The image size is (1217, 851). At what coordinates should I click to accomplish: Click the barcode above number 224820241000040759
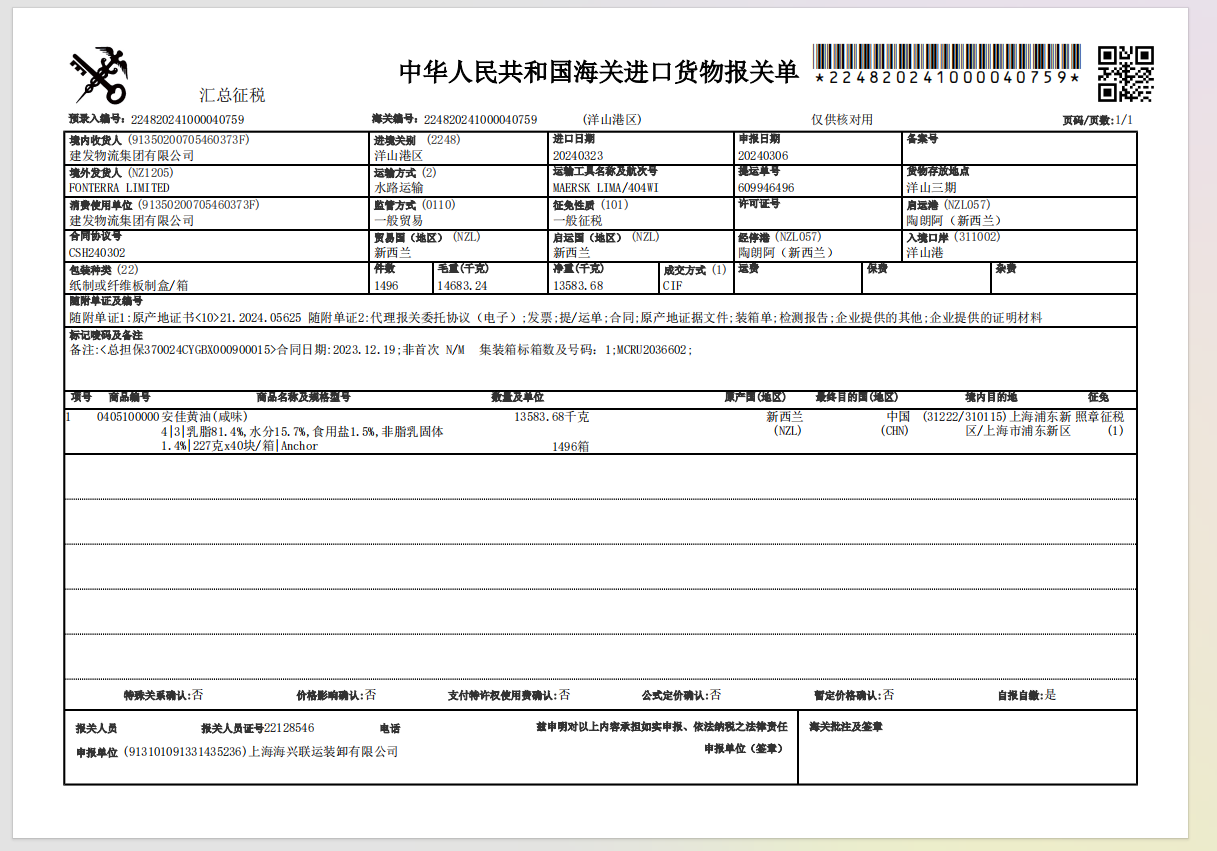(x=946, y=56)
